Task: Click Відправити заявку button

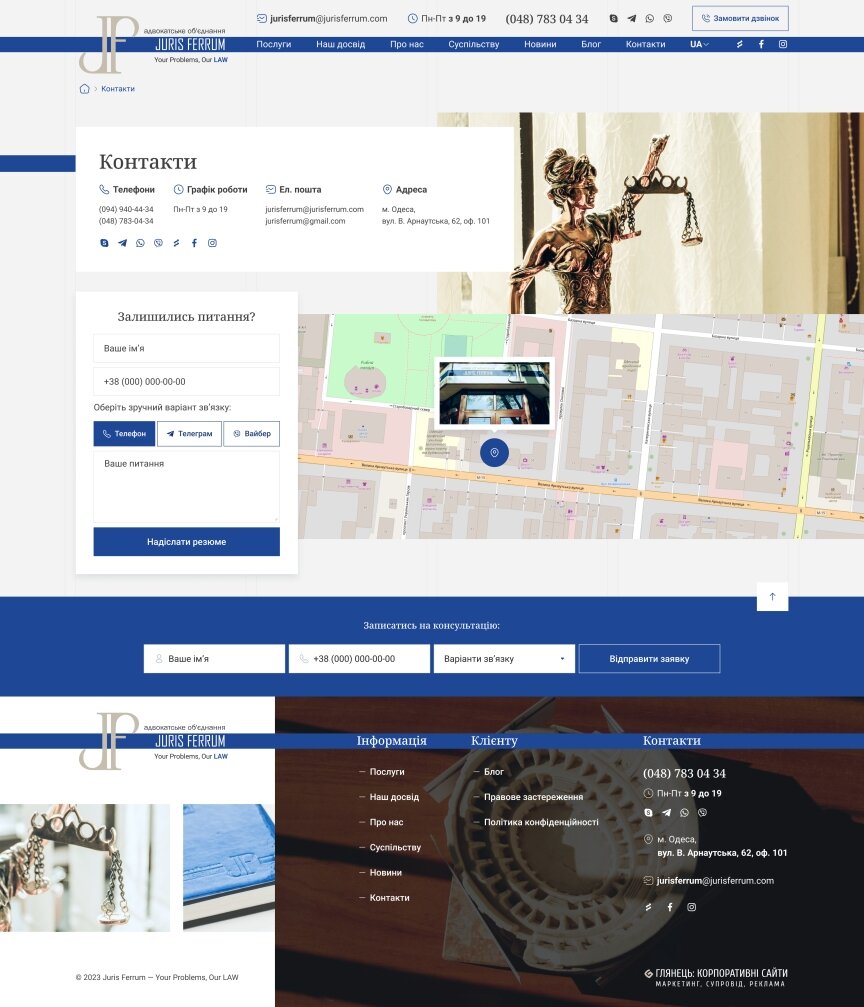Action: tap(649, 659)
